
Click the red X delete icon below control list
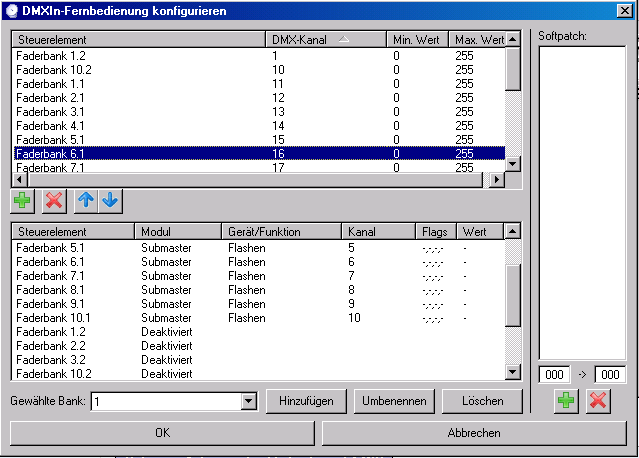(x=54, y=200)
